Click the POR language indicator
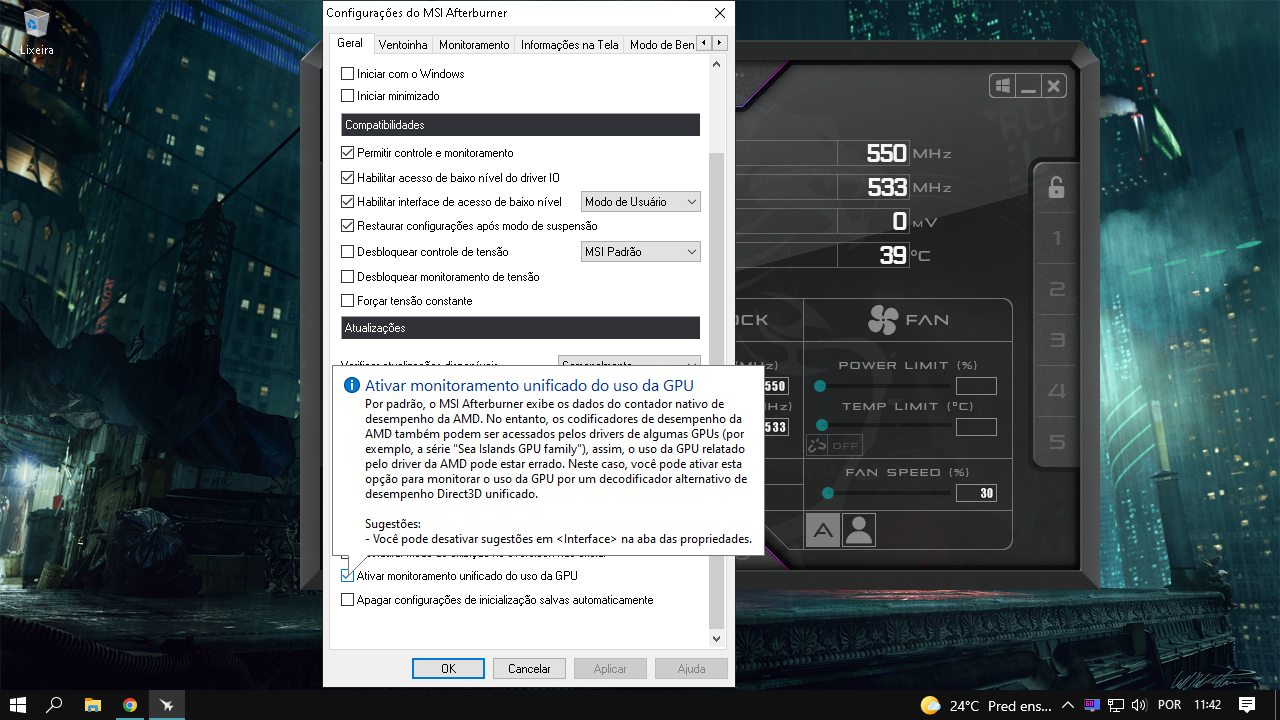This screenshot has width=1280, height=720. pos(1169,705)
